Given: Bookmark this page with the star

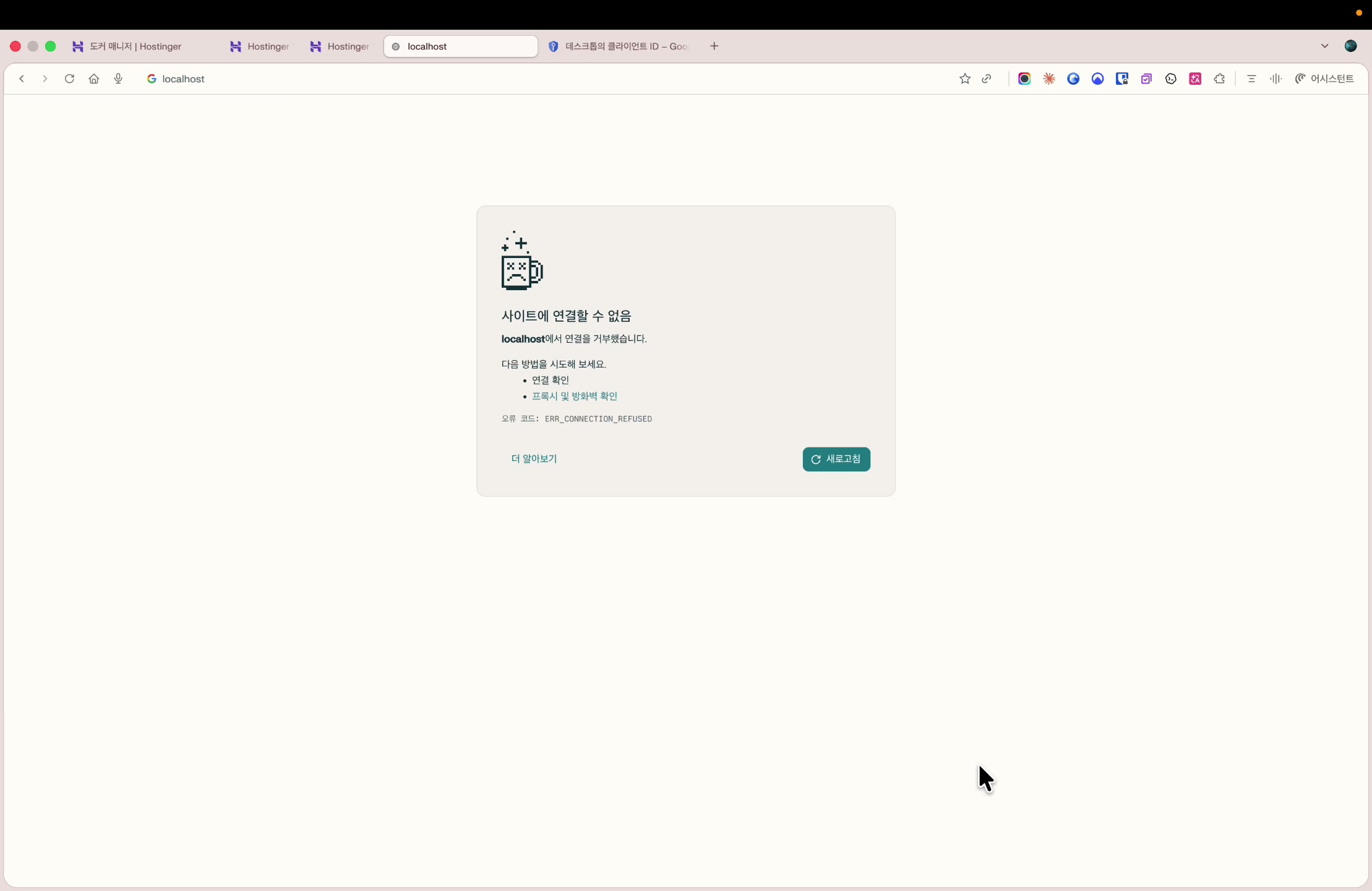Looking at the screenshot, I should [964, 79].
